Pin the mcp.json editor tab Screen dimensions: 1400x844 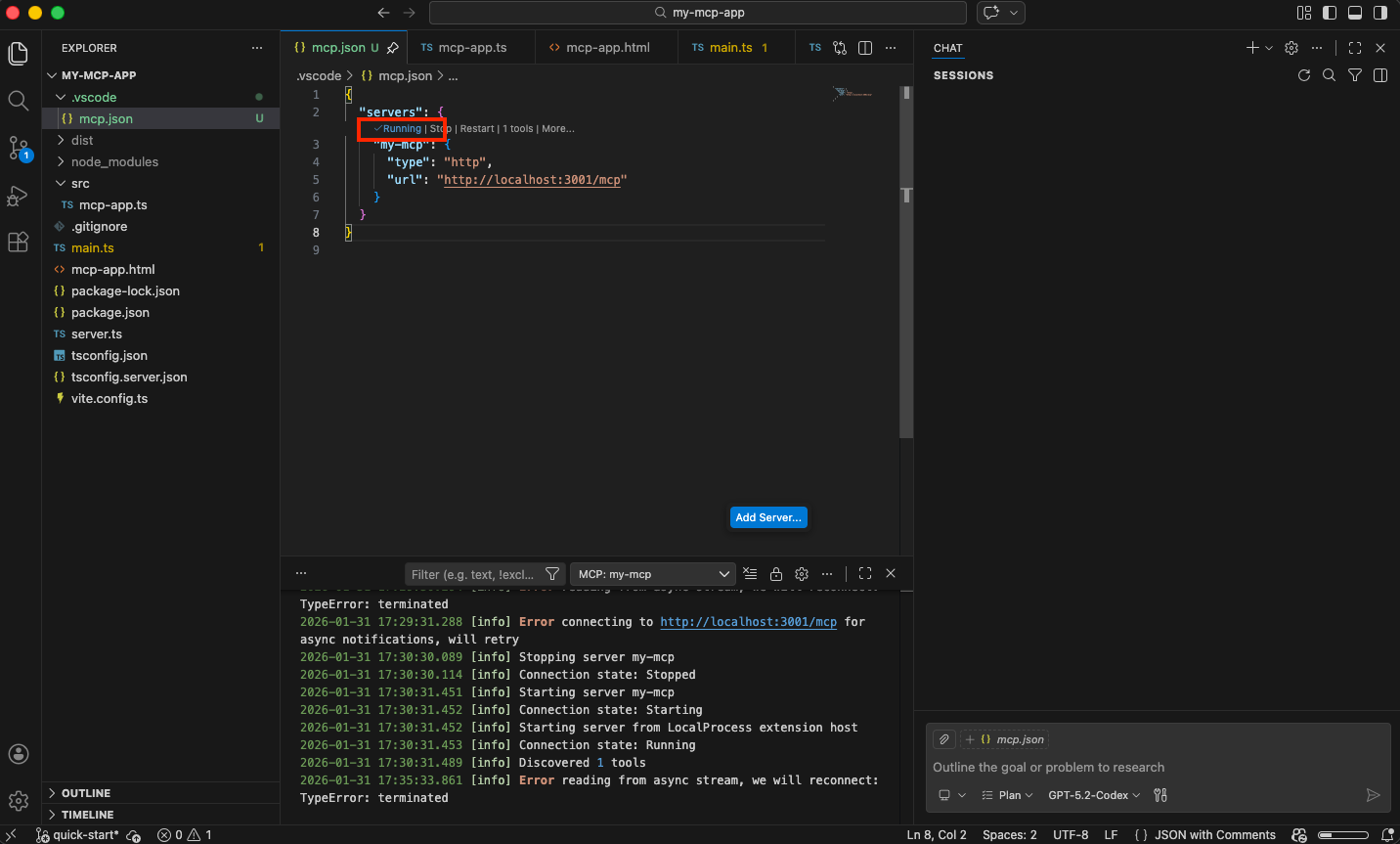[393, 47]
